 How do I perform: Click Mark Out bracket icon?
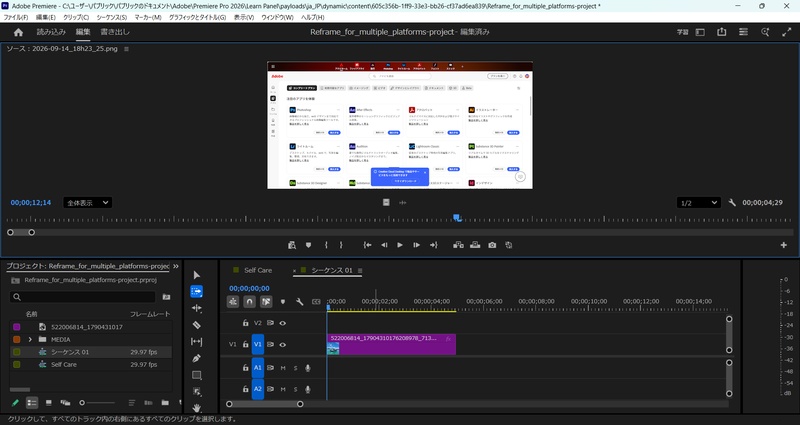(341, 245)
